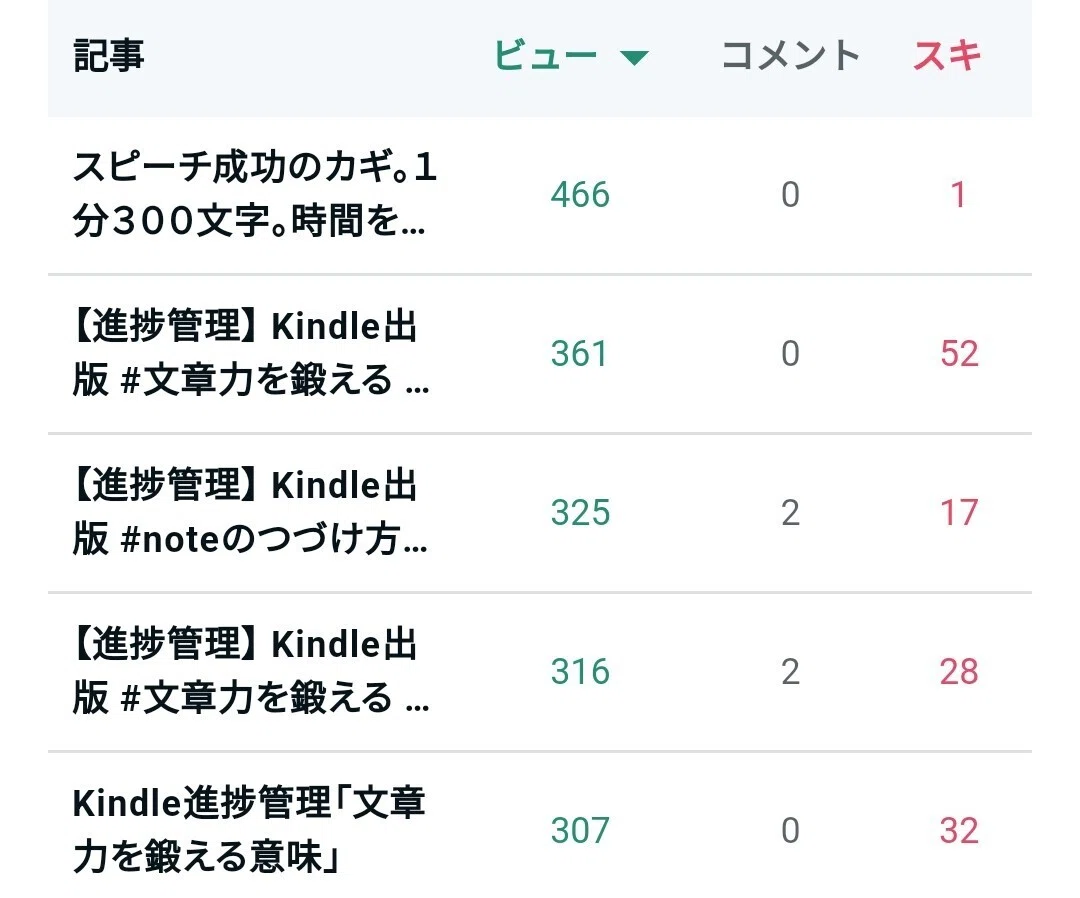Image resolution: width=1080 pixels, height=898 pixels.
Task: Click the コメント column header
Action: pos(791,55)
